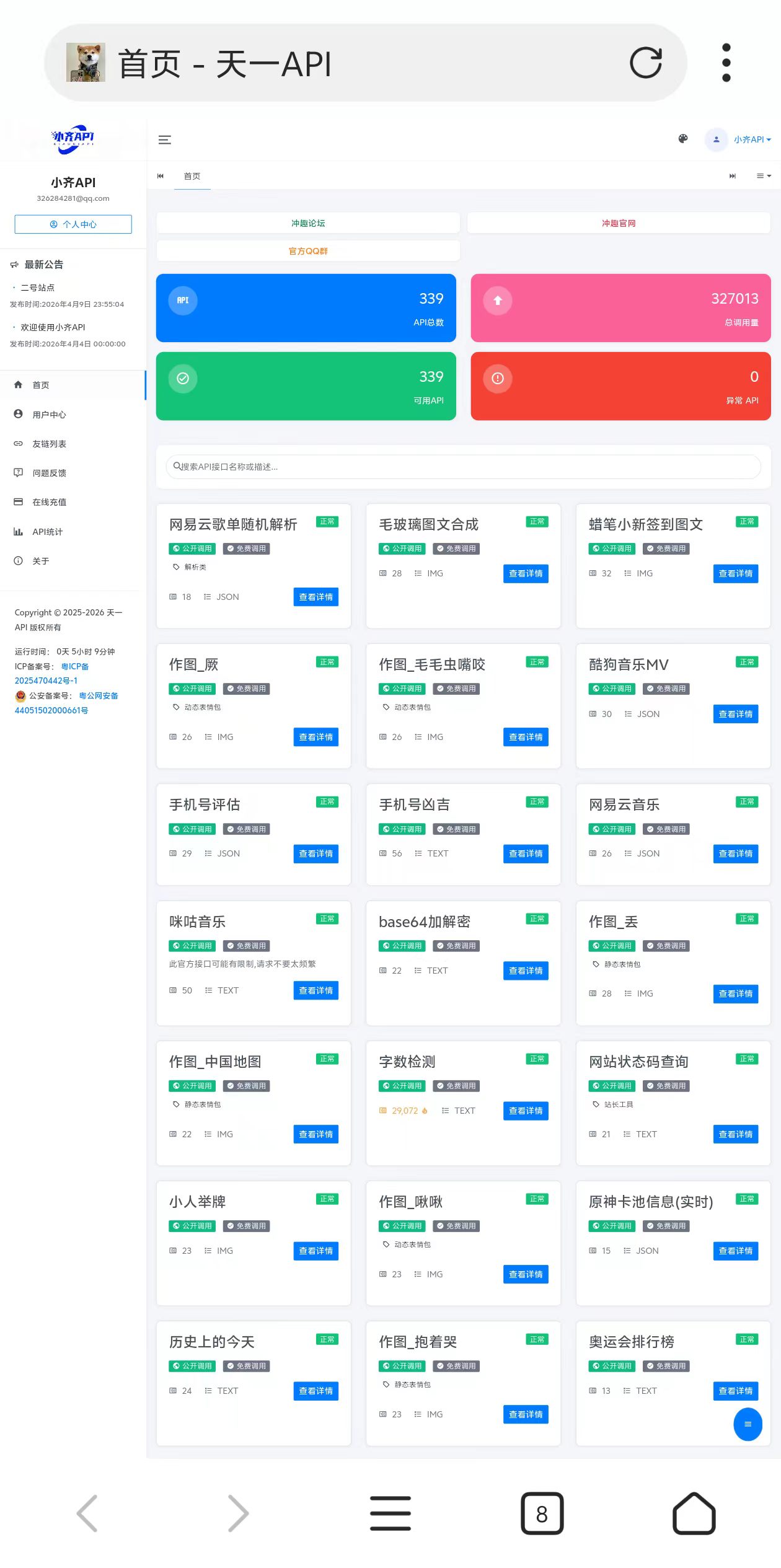The width and height of the screenshot is (781, 1568).
Task: Toggle the sidebar with the hamburger icon
Action: [165, 140]
